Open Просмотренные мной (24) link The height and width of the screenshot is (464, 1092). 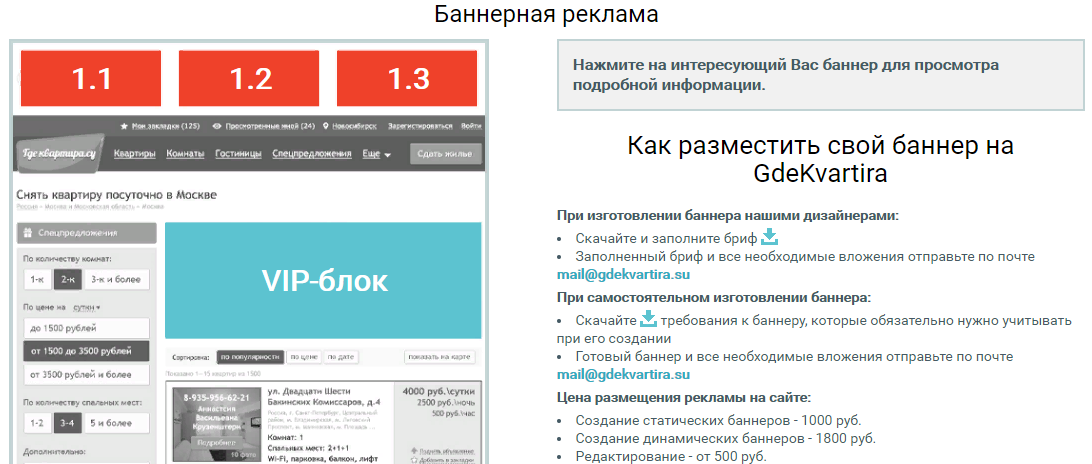(270, 127)
